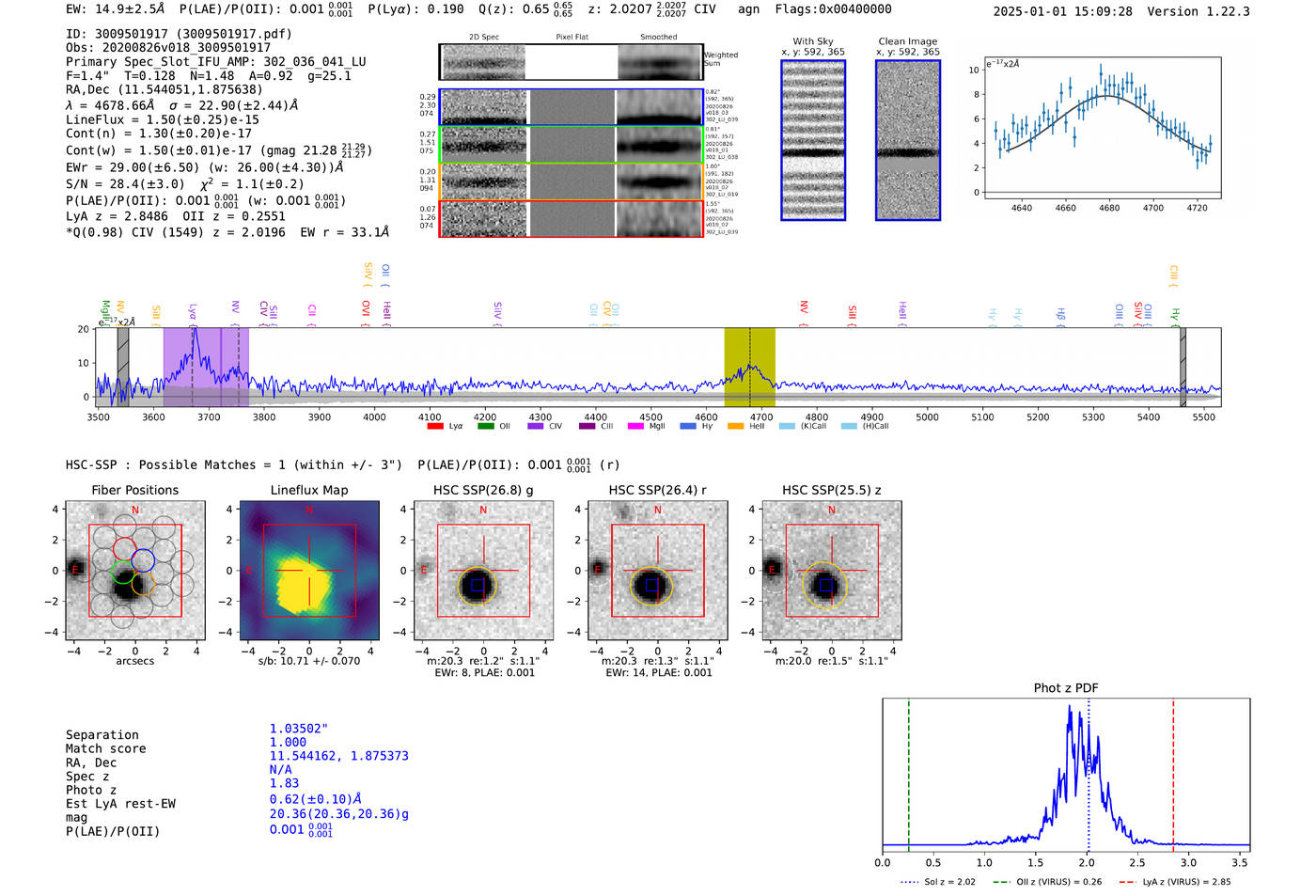Click the orange fiber circle in Fiber Positions
The width and height of the screenshot is (1316, 896).
[142, 584]
